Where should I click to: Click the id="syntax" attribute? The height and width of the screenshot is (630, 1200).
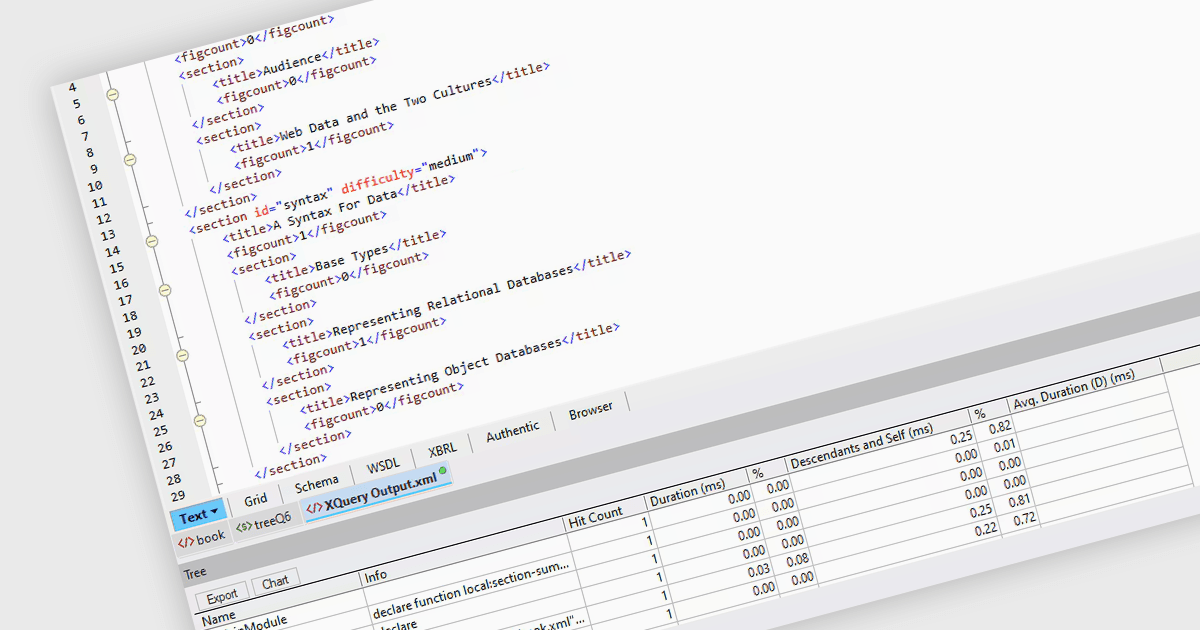point(291,204)
